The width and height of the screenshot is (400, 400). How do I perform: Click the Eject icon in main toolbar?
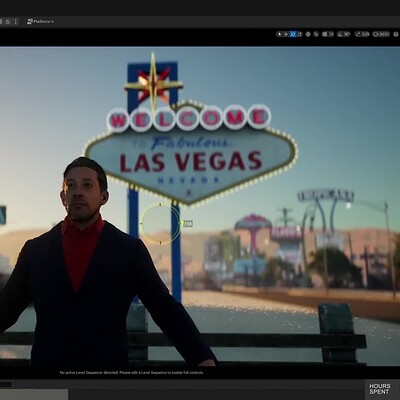coord(8,22)
